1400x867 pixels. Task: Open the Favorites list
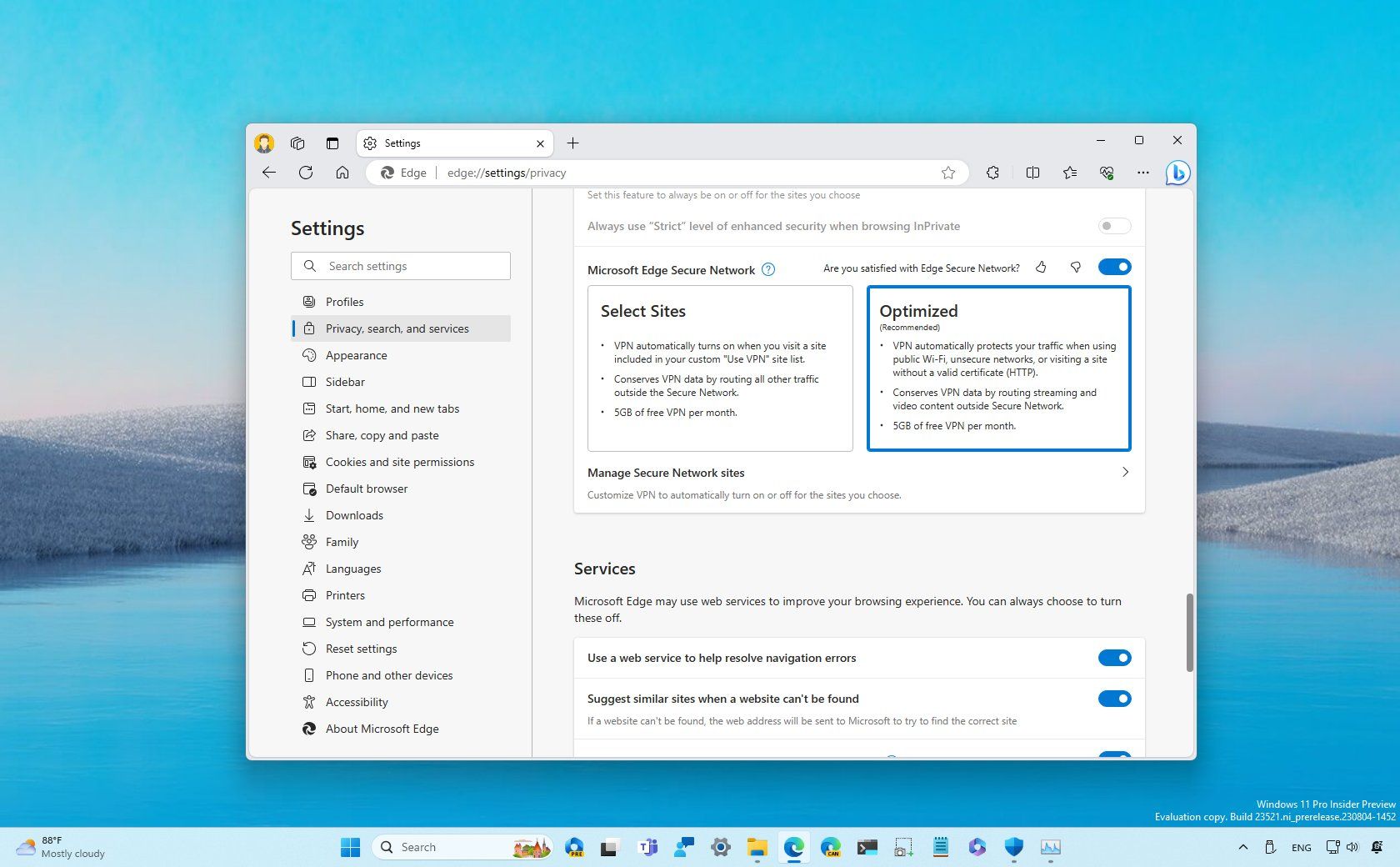click(1069, 173)
